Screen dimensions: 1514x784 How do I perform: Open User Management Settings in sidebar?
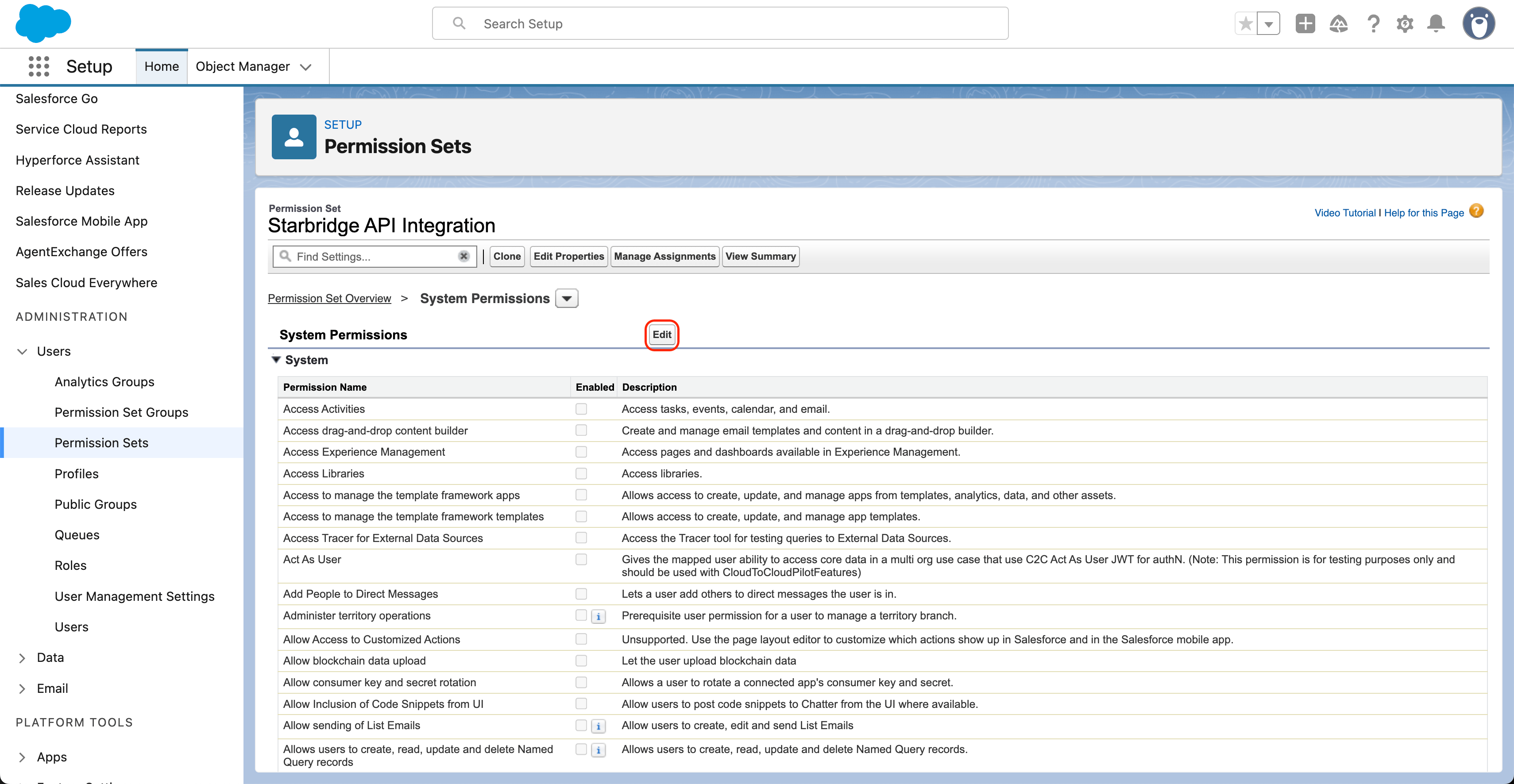[135, 596]
